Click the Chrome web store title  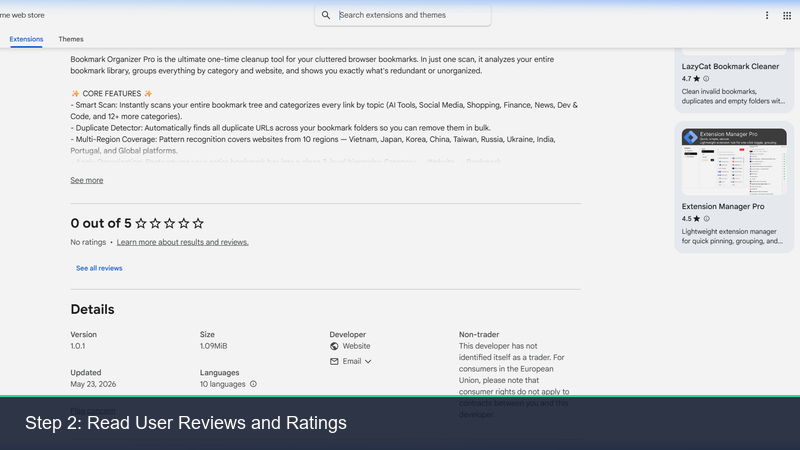(22, 15)
